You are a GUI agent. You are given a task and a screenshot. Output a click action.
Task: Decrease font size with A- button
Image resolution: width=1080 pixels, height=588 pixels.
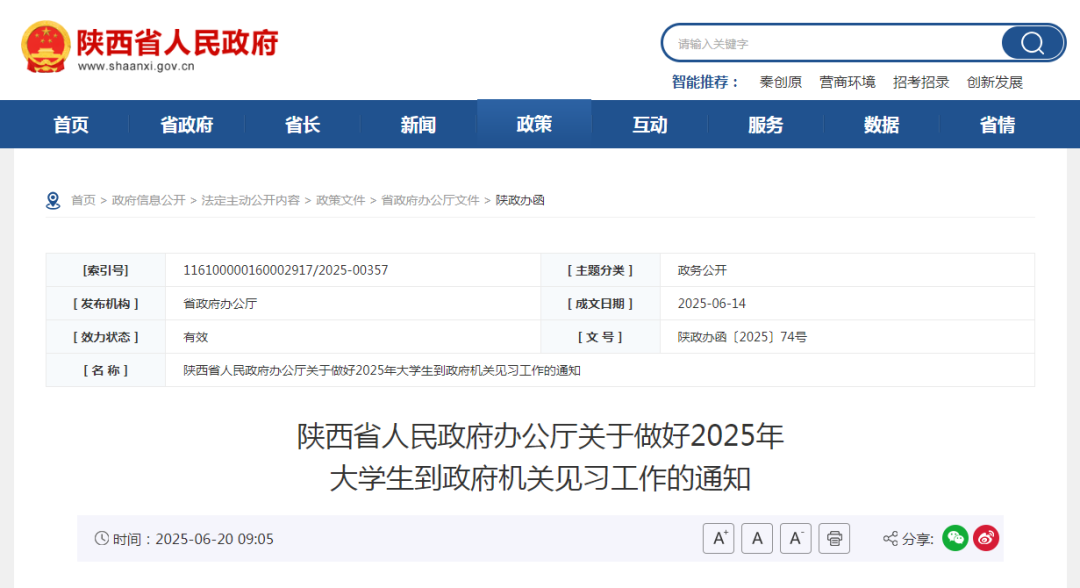pos(796,538)
